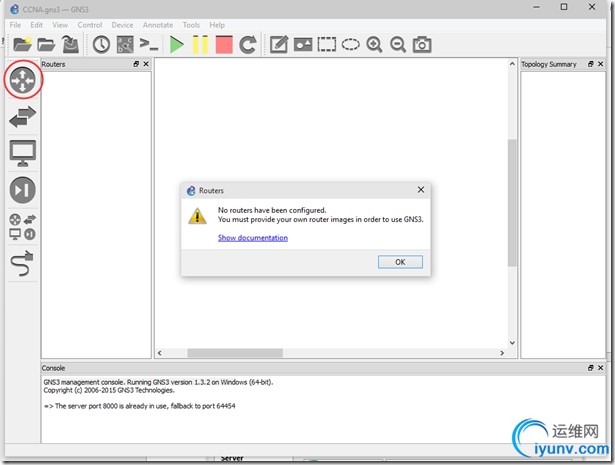Open the View menu
Screen dimensions: 615x465
60,25
